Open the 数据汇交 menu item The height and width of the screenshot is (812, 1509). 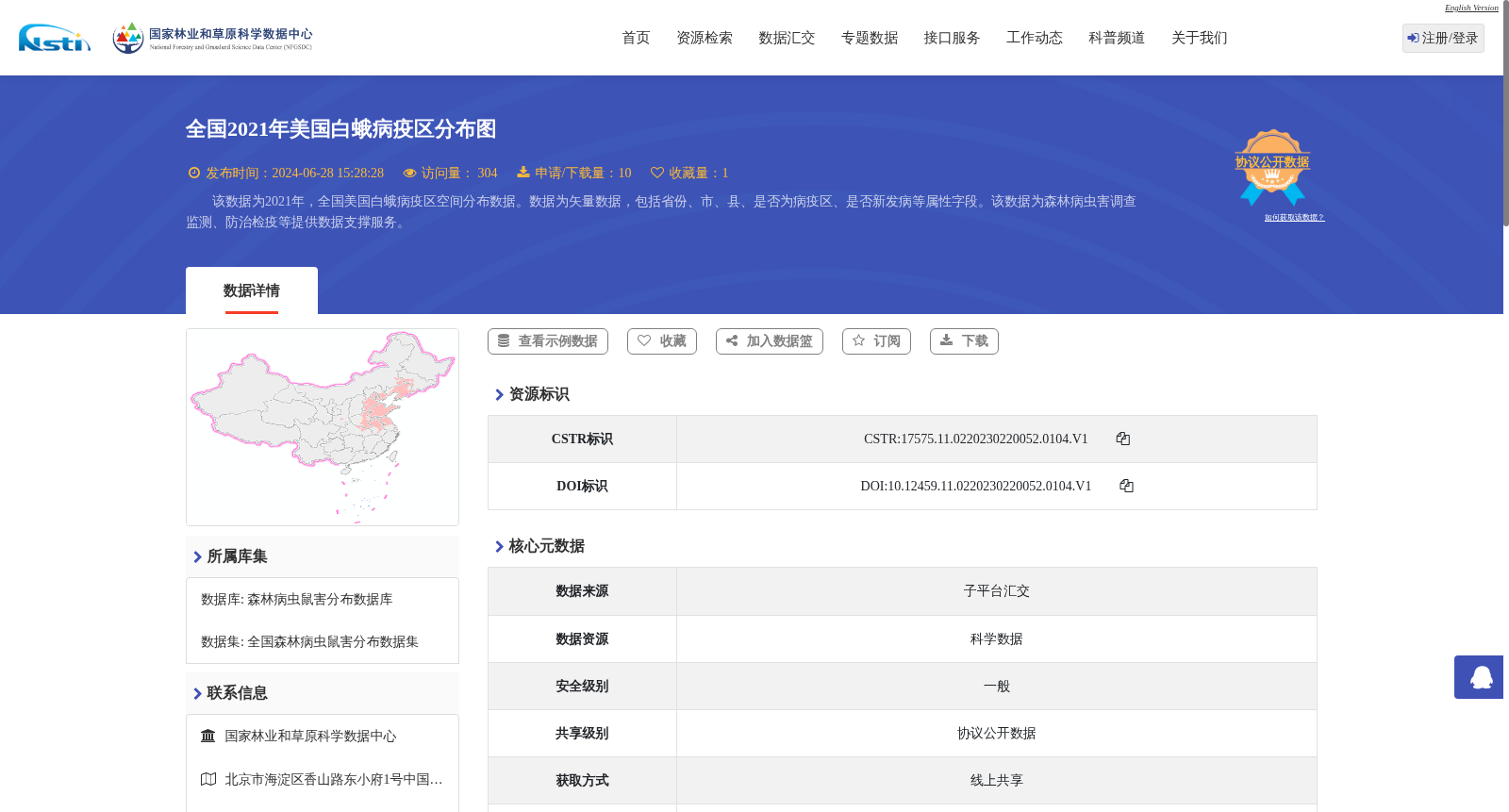point(787,38)
